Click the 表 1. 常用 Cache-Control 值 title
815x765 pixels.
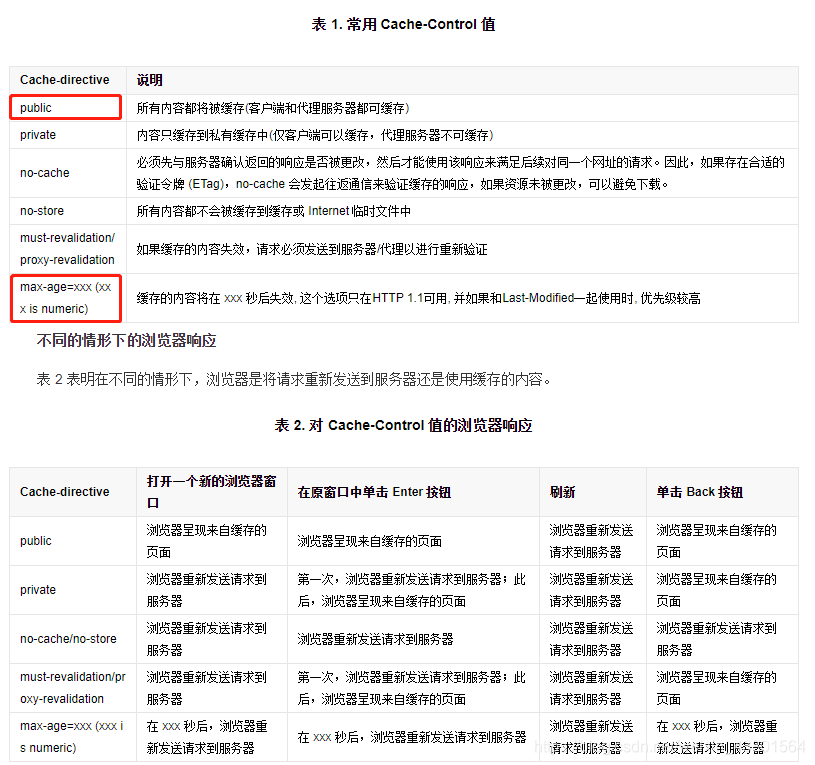(x=403, y=24)
